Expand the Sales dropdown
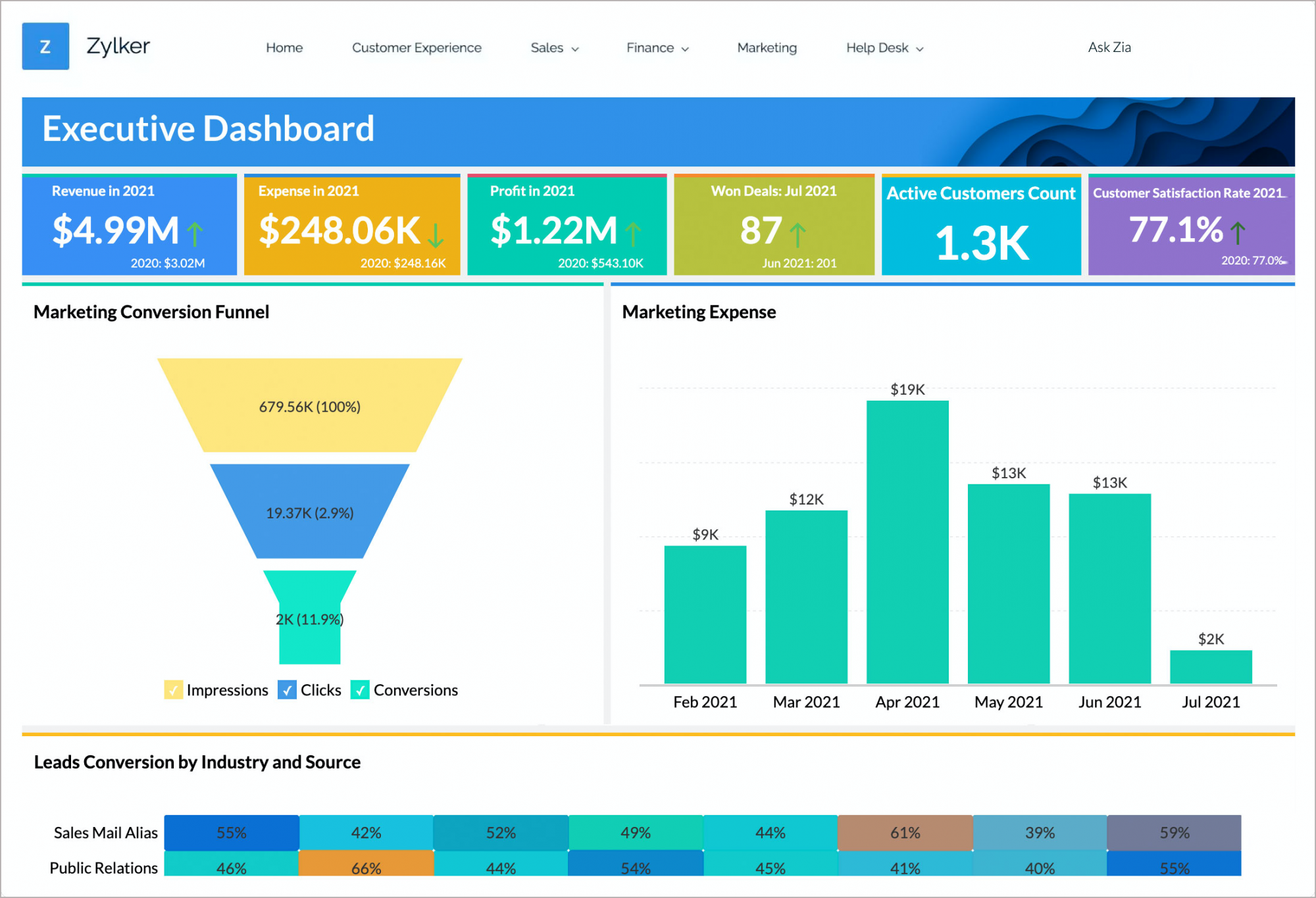Viewport: 1316px width, 898px height. [553, 47]
